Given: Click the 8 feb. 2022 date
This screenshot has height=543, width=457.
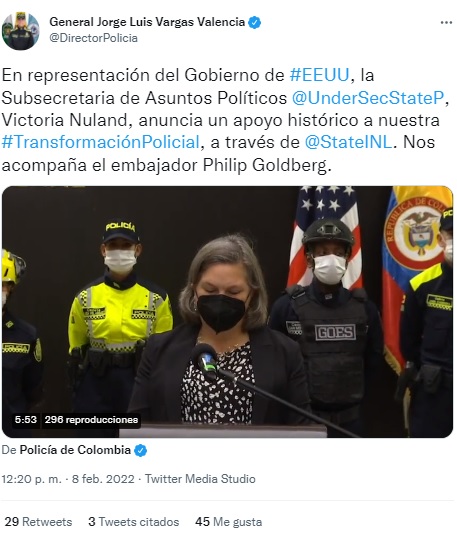Looking at the screenshot, I should (103, 479).
